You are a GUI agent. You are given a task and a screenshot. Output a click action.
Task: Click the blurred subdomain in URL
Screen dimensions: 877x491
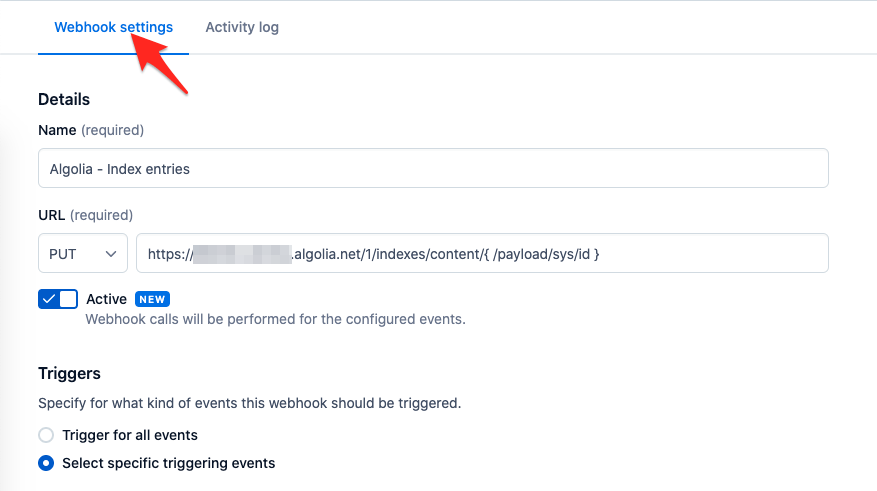242,254
